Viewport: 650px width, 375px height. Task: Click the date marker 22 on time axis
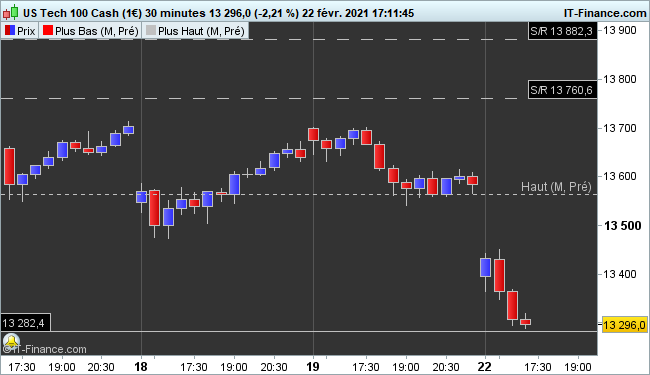[485, 367]
